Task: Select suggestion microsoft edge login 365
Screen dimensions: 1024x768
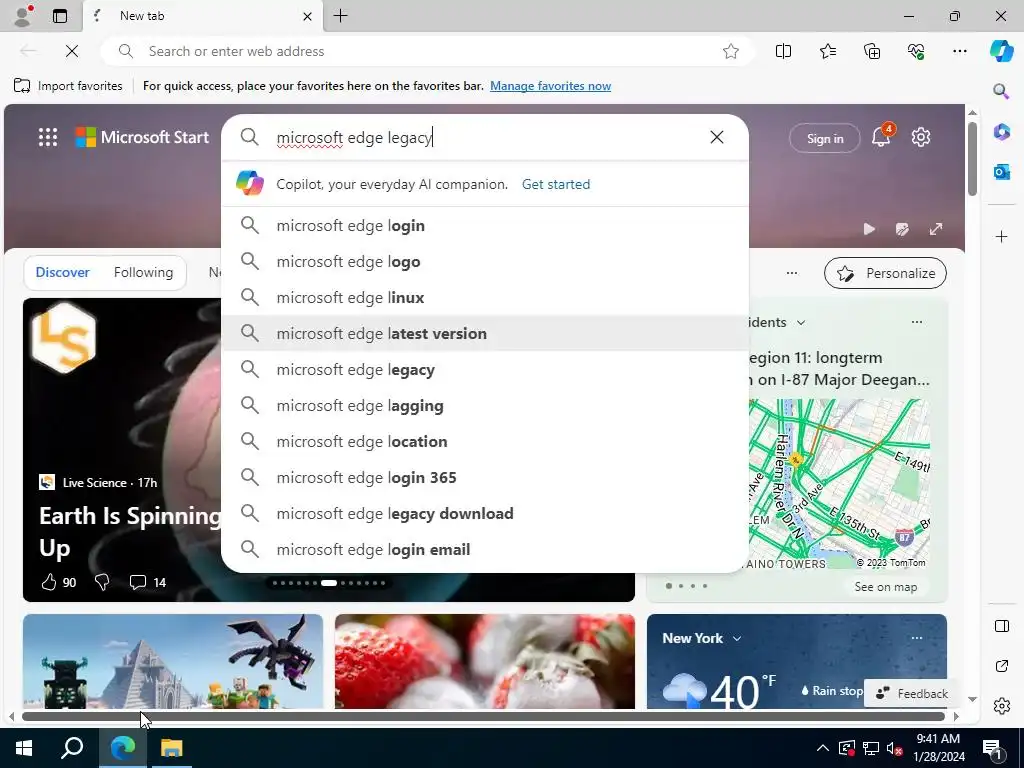Action: [485, 477]
